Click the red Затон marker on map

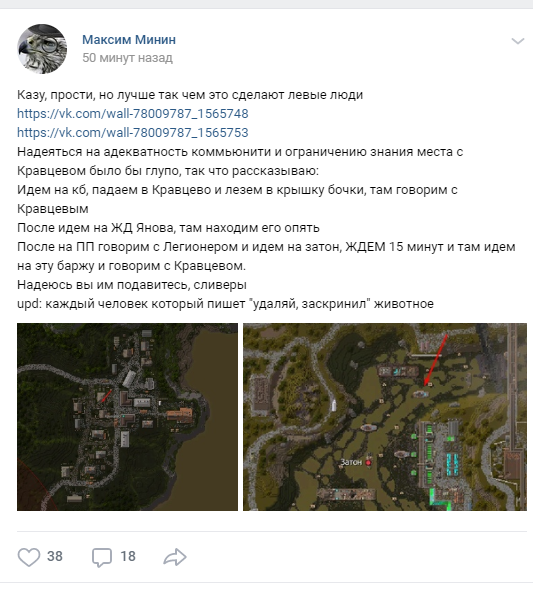coord(368,463)
